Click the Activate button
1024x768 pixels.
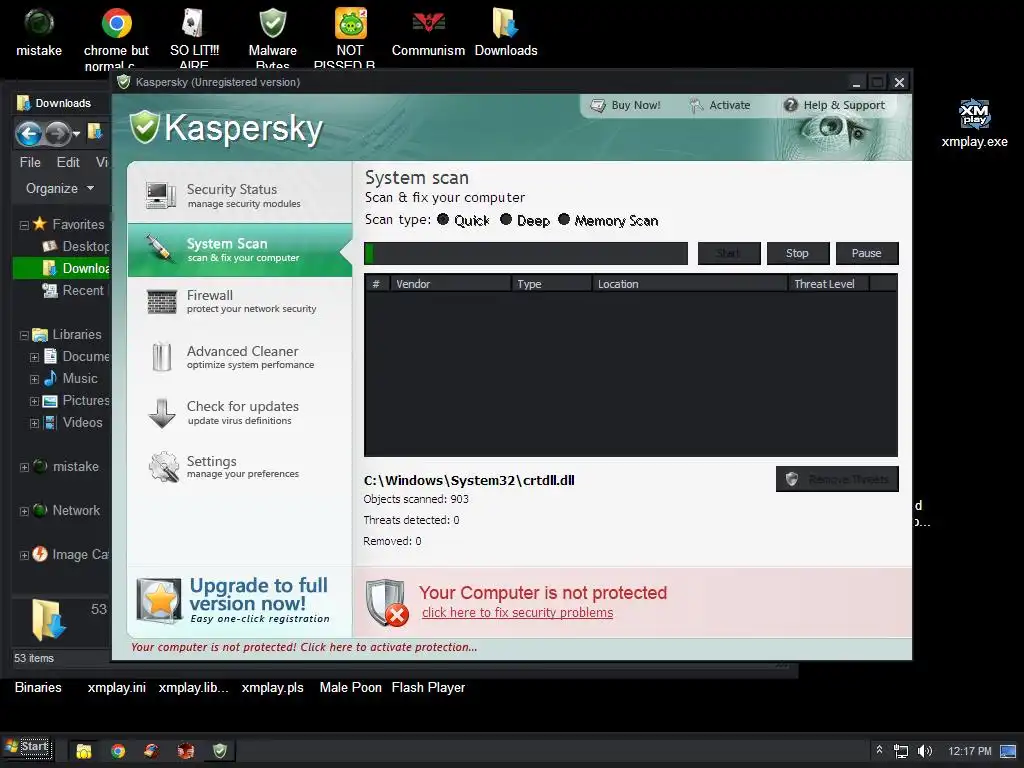(720, 105)
